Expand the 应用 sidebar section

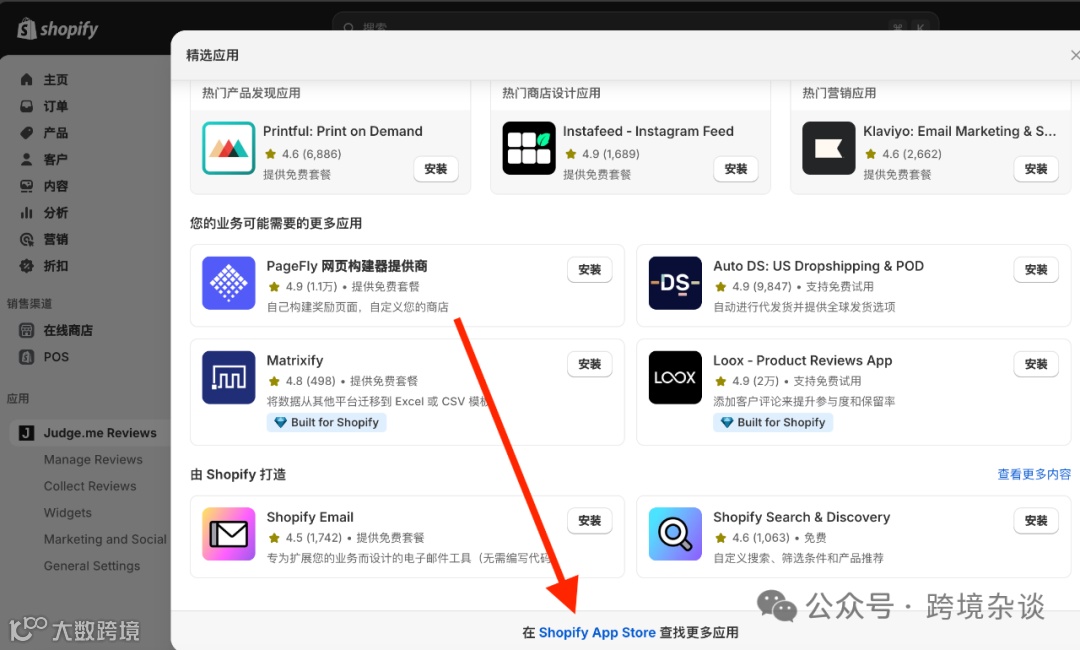coord(18,399)
